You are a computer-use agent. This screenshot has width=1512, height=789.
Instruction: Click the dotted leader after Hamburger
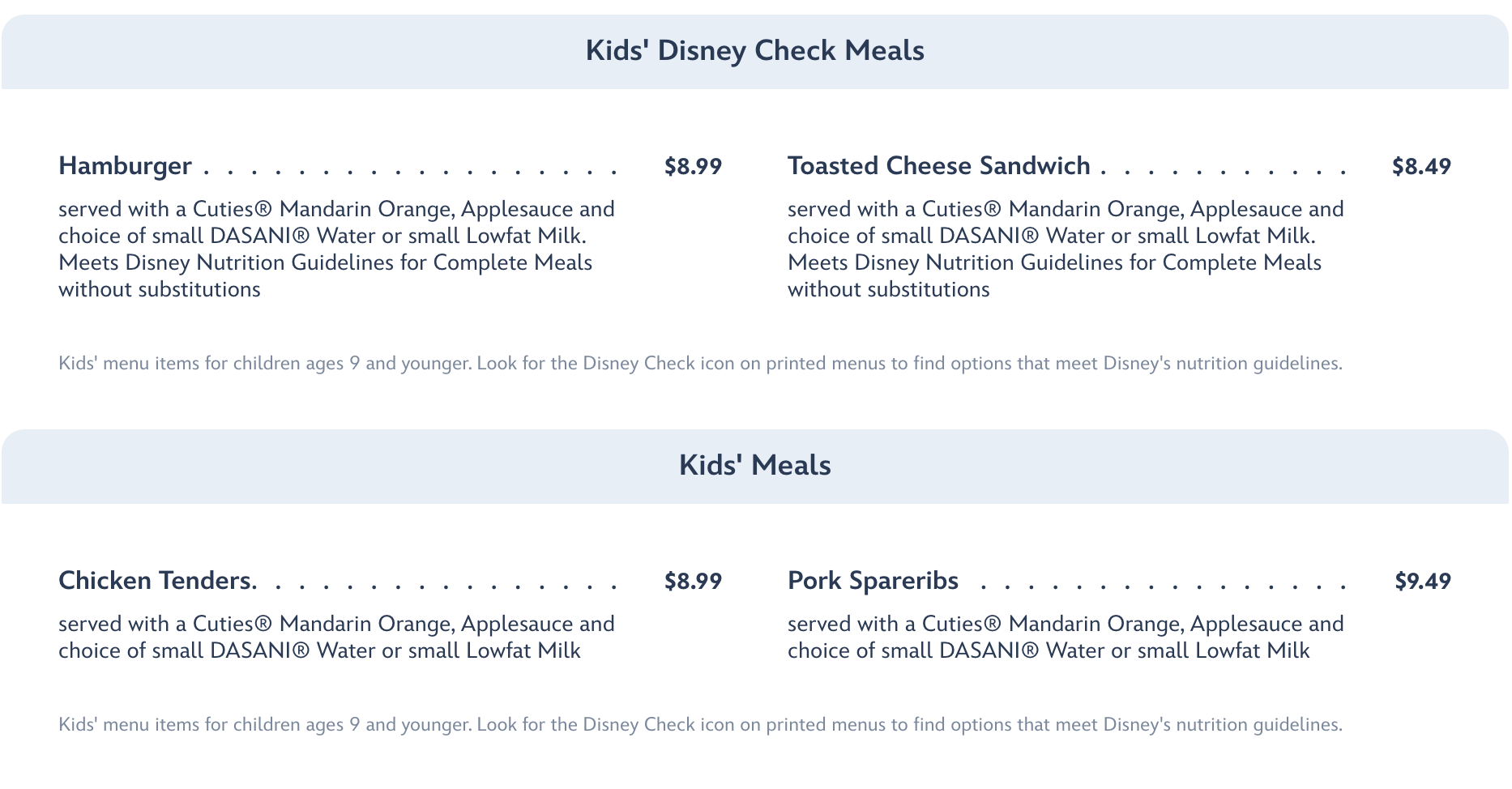pos(409,172)
